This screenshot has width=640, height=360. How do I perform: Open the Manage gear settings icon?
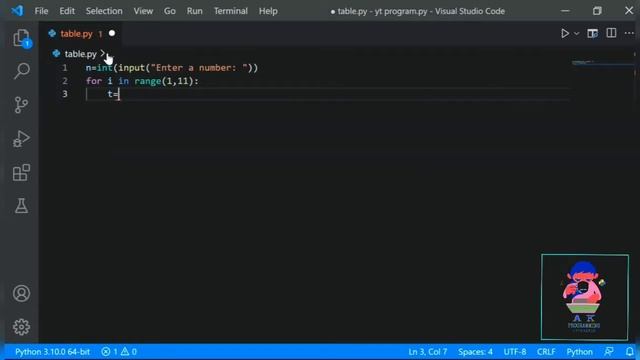pyautogui.click(x=21, y=327)
